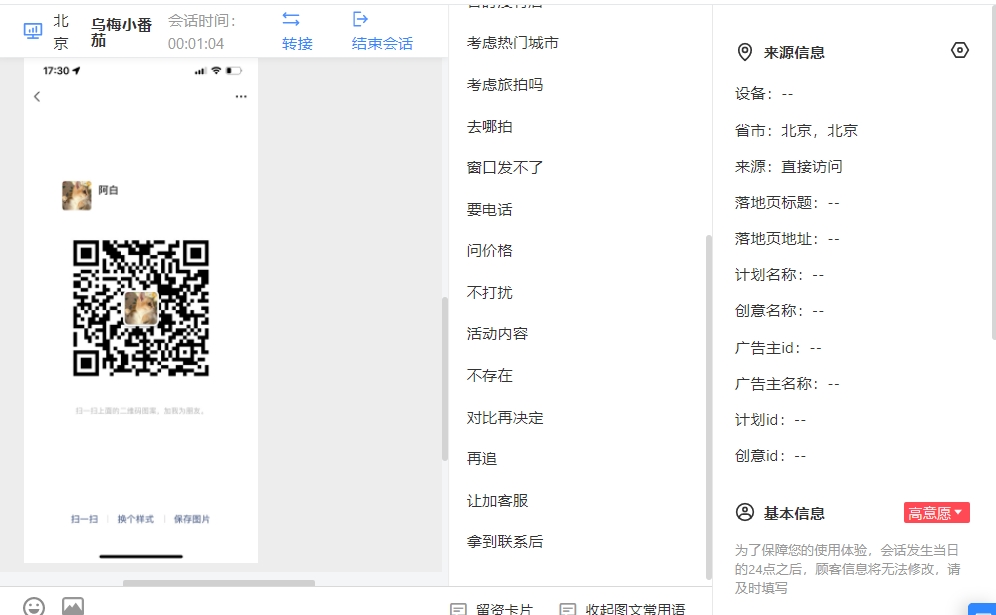This screenshot has height=615, width=996.
Task: Select quick phrase 考虑旅拍吗
Action: [505, 85]
